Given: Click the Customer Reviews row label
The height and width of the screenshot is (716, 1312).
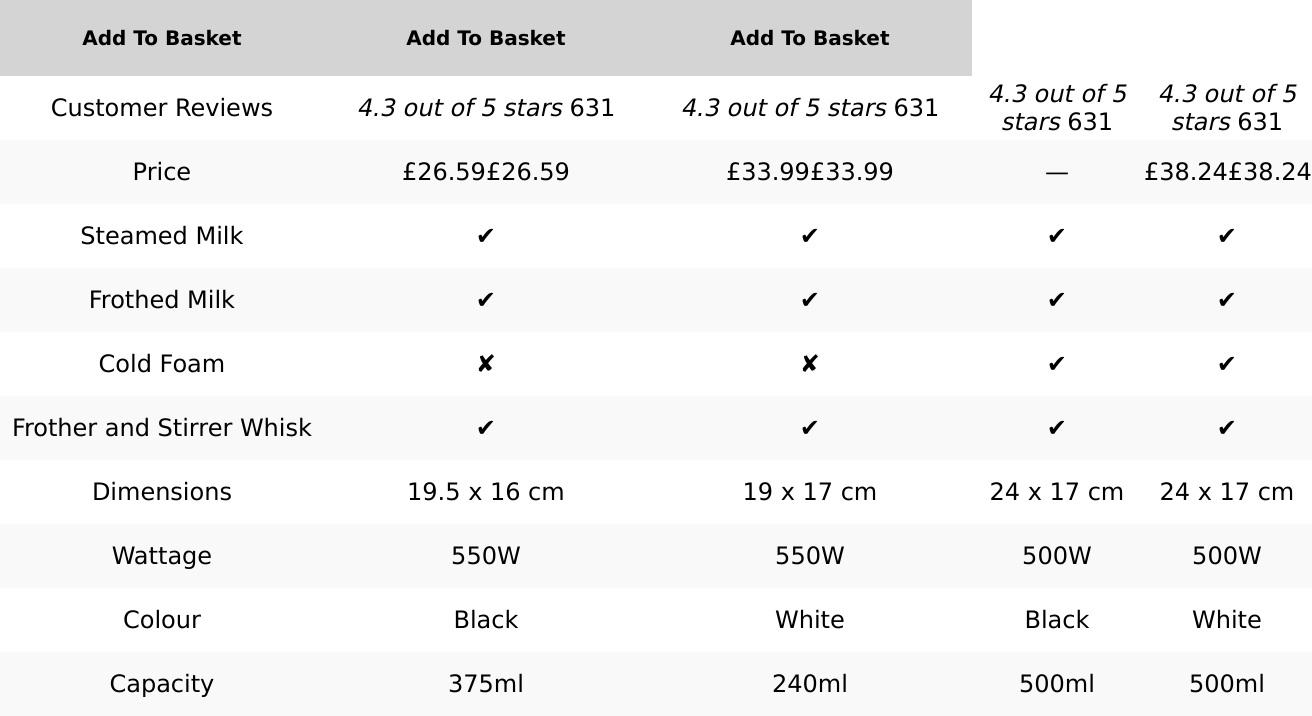Looking at the screenshot, I should pyautogui.click(x=161, y=108).
